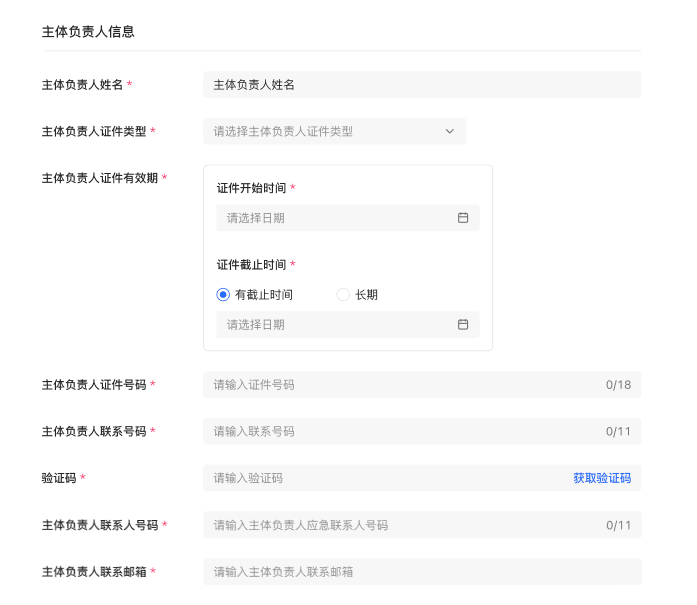
Task: Open the calendar icon for 证件截止时间
Action: (x=463, y=325)
